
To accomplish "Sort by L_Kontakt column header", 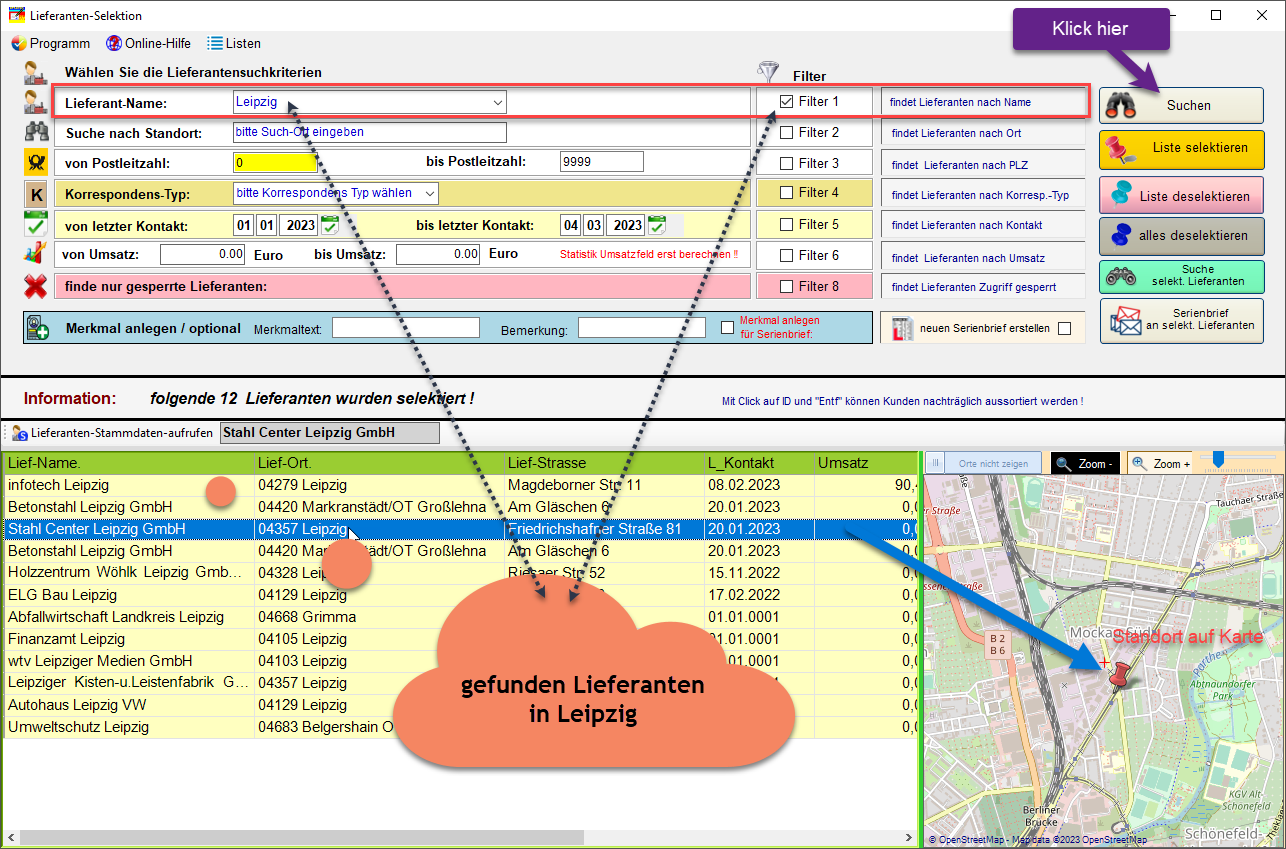I will pyautogui.click(x=760, y=463).
